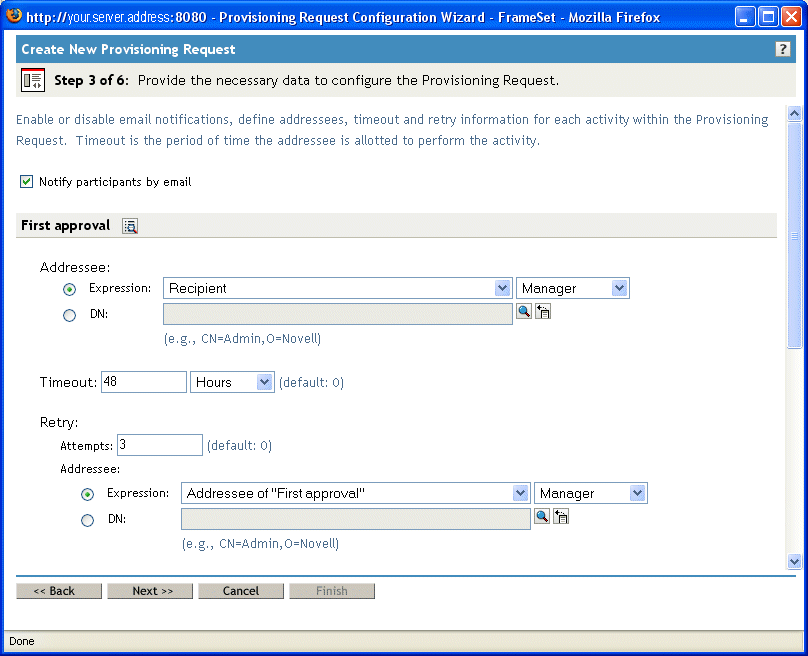Click the first approval DN text field
The width and height of the screenshot is (808, 656).
(x=338, y=314)
